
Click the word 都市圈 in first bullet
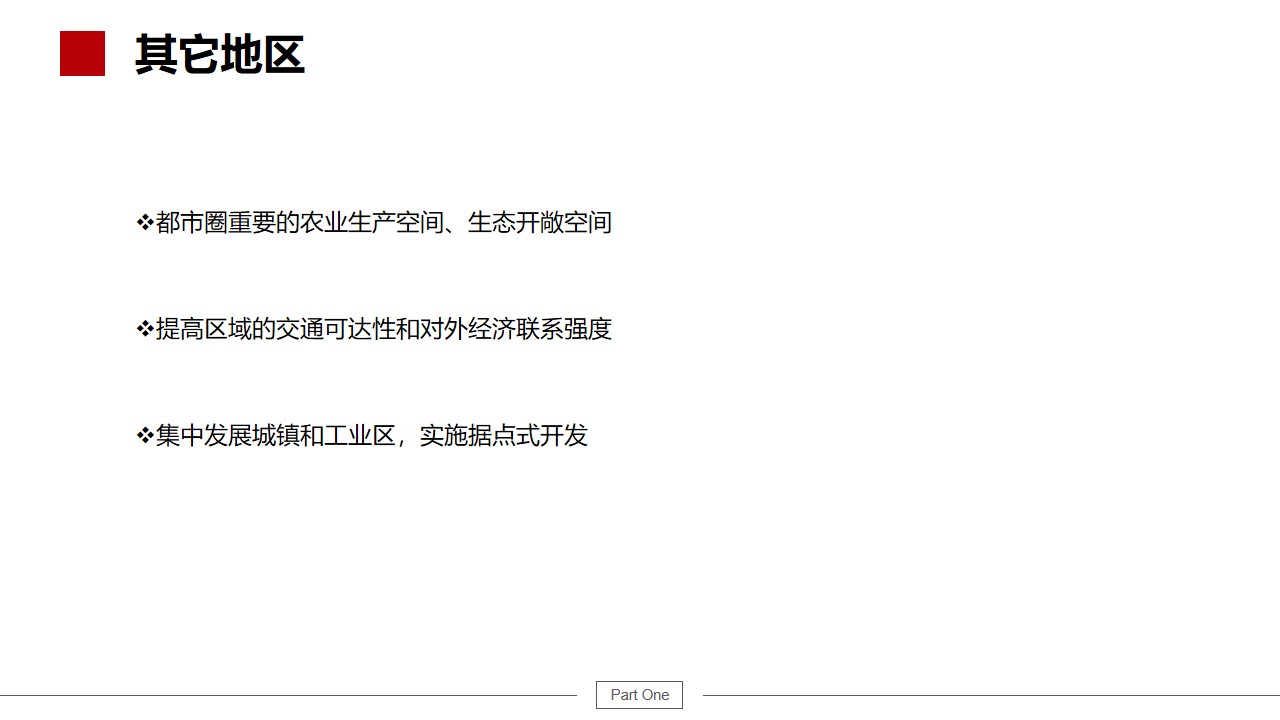pos(192,222)
